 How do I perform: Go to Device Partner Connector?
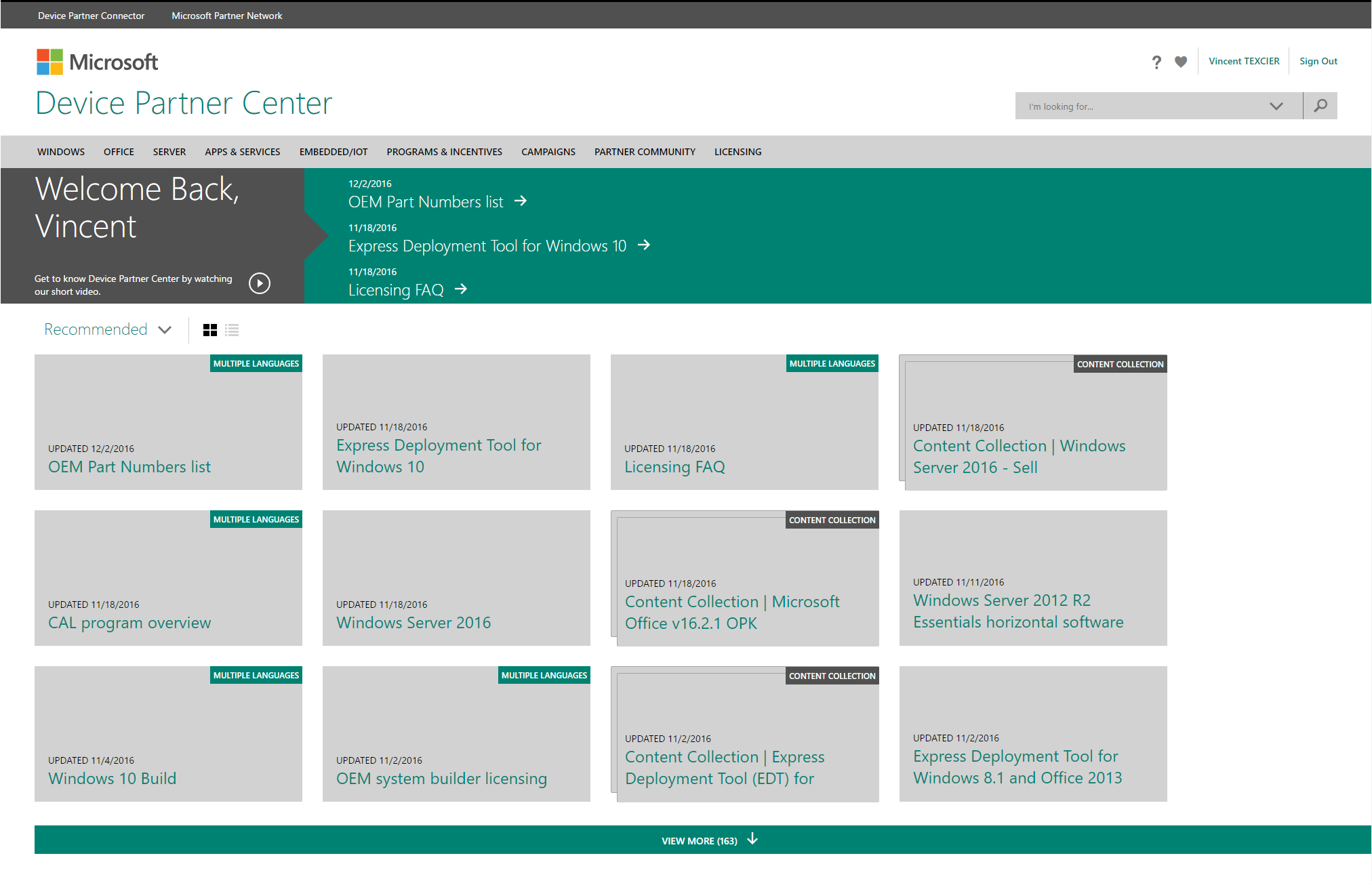coord(91,16)
